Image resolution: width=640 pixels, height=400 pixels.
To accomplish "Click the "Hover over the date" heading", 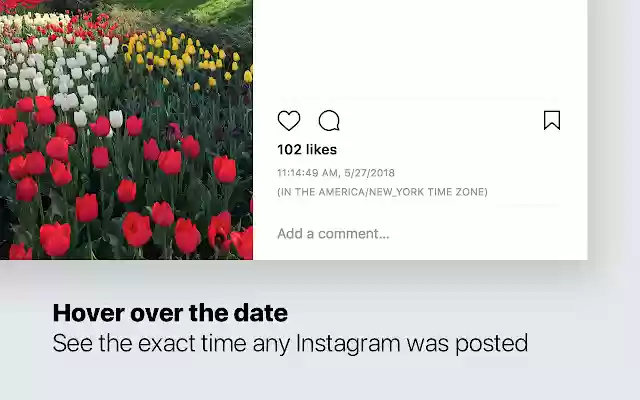I will 170,313.
